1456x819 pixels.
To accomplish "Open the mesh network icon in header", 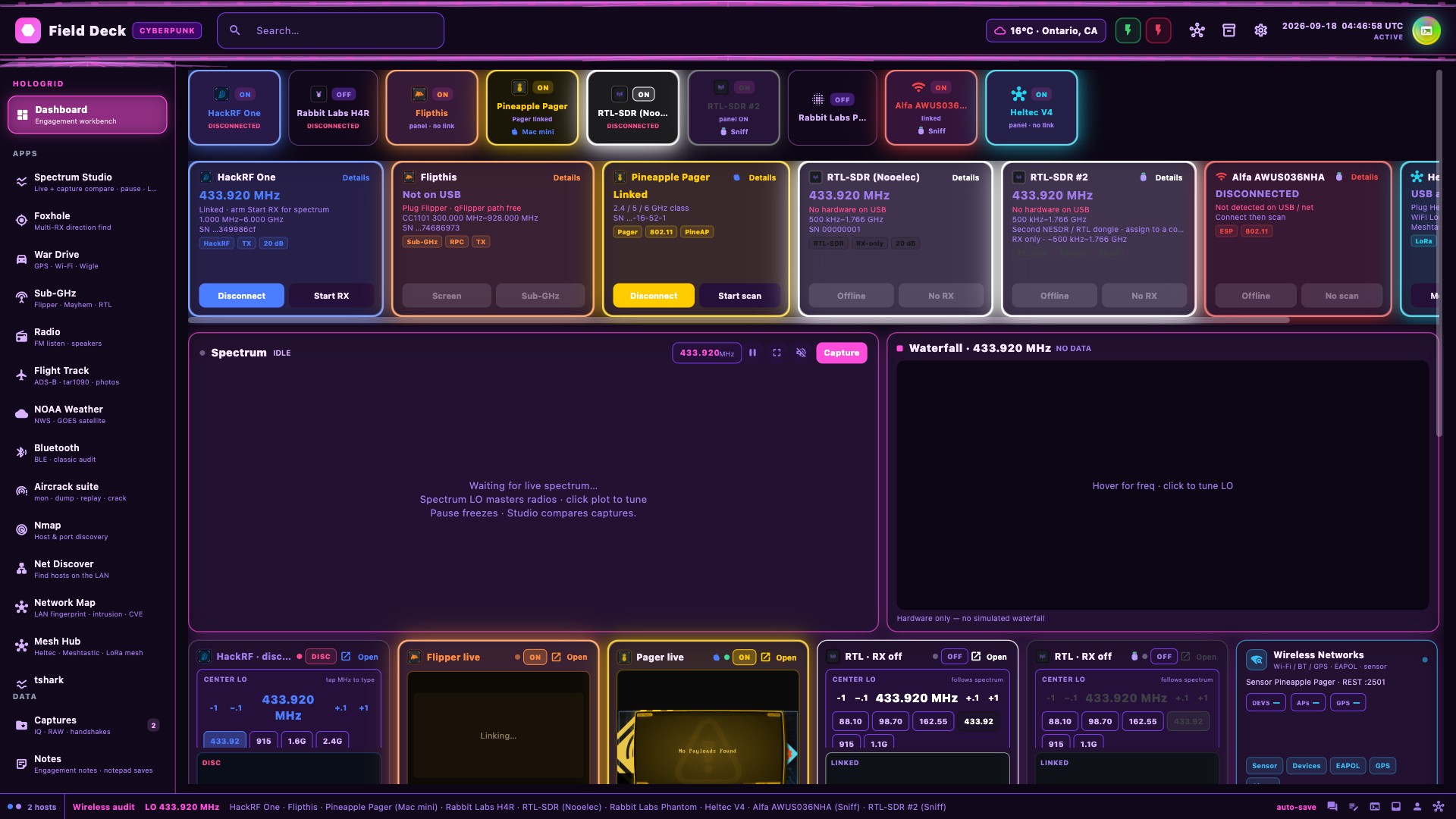I will click(1197, 30).
